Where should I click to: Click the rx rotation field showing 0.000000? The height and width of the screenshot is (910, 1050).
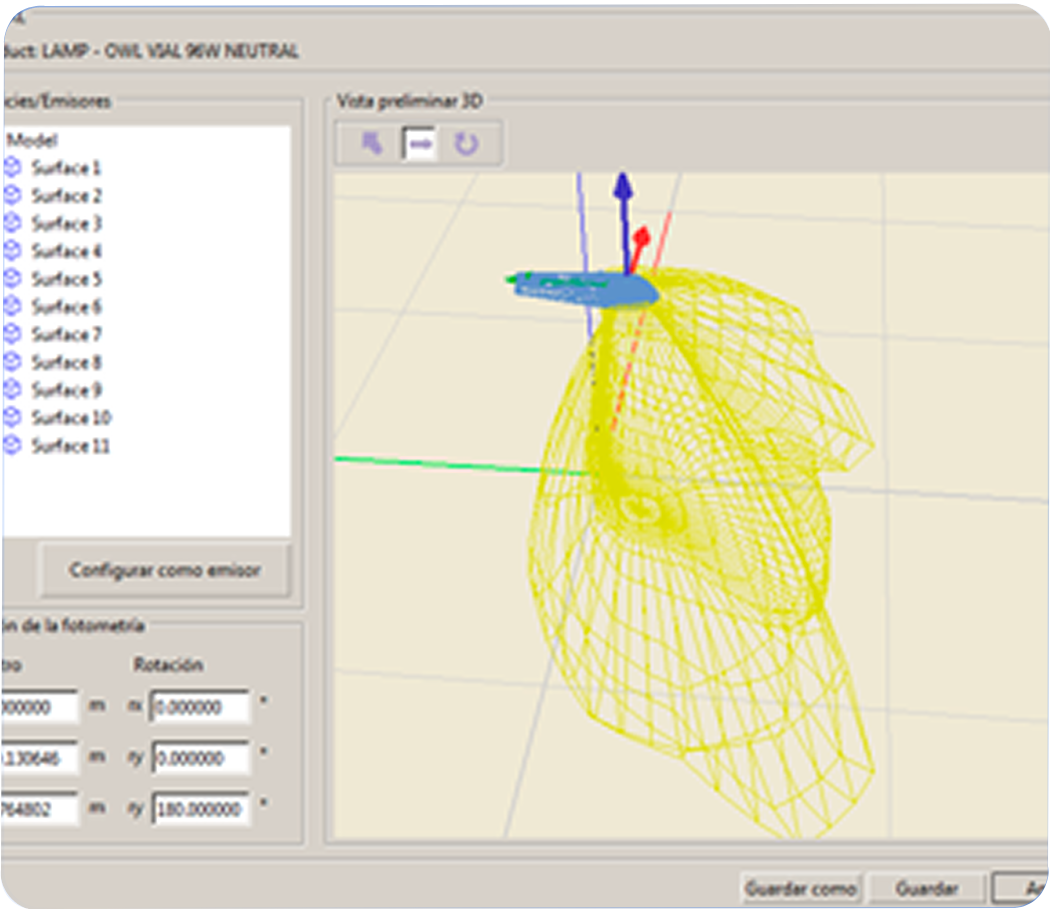click(200, 707)
